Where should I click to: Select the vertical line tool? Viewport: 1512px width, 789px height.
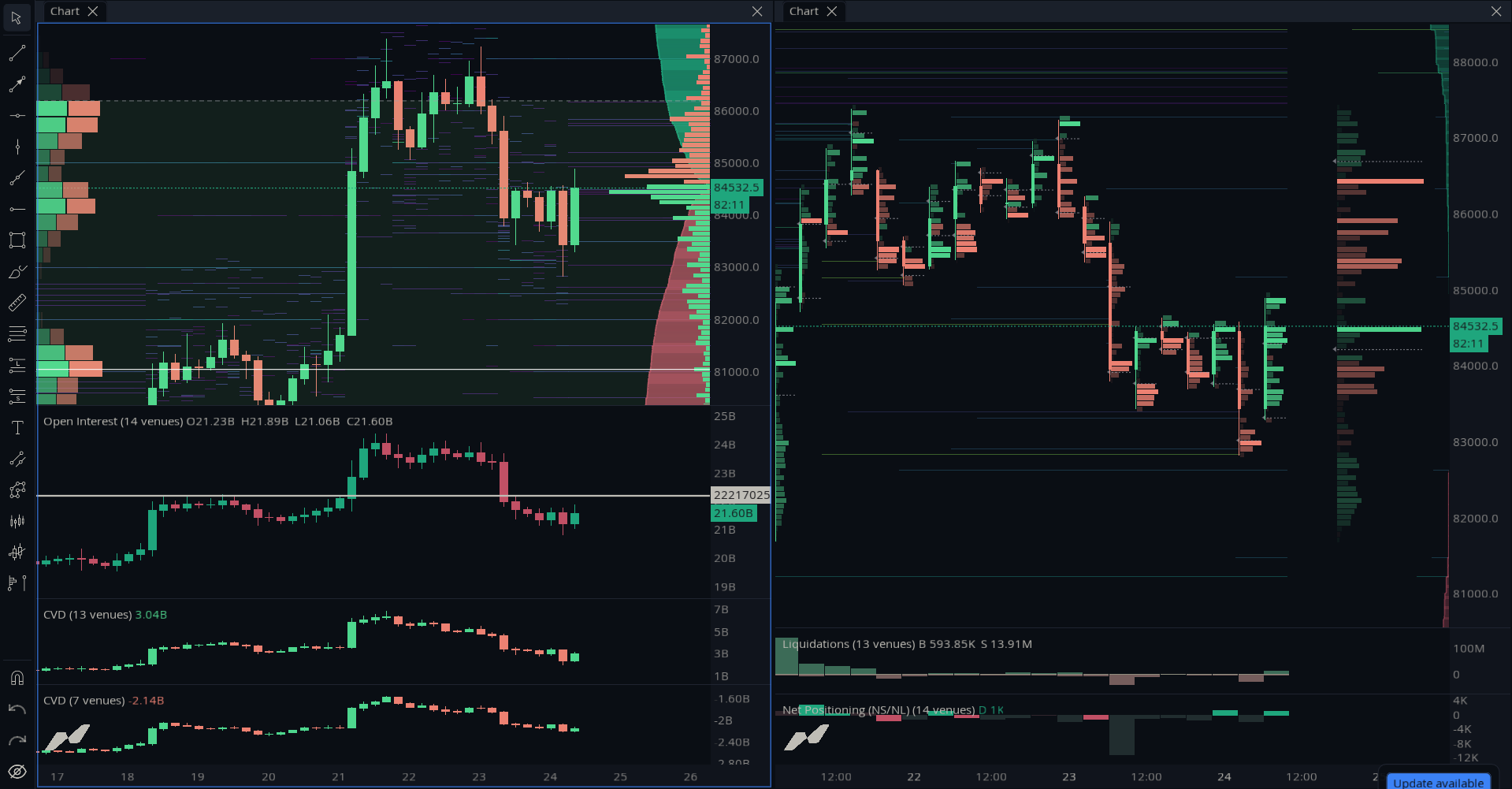pos(17,147)
